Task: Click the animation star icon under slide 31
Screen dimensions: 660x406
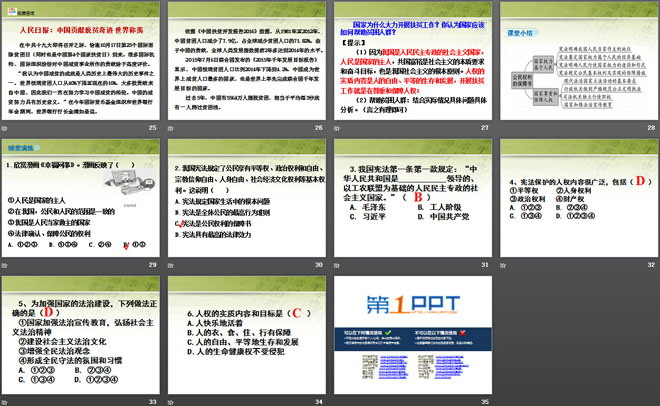Action: point(337,265)
